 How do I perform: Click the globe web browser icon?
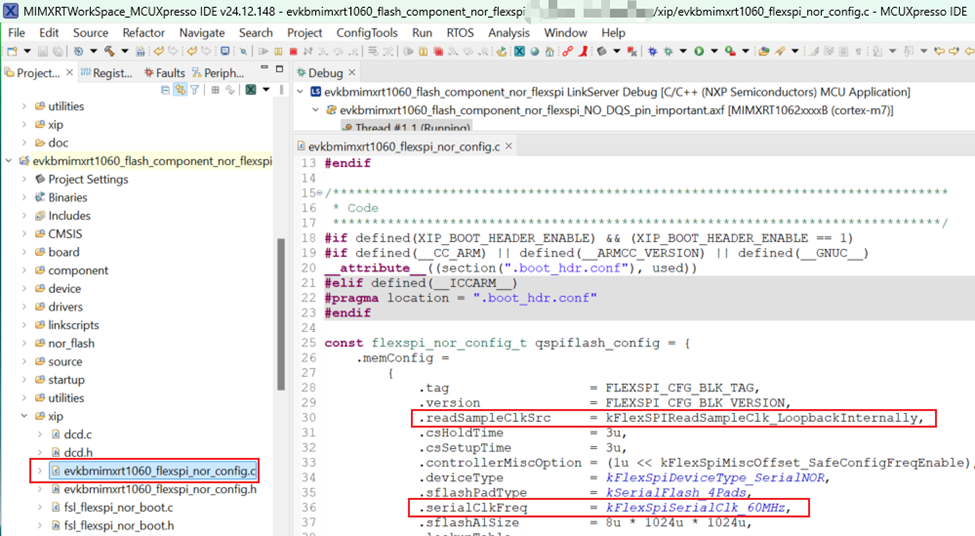click(534, 52)
